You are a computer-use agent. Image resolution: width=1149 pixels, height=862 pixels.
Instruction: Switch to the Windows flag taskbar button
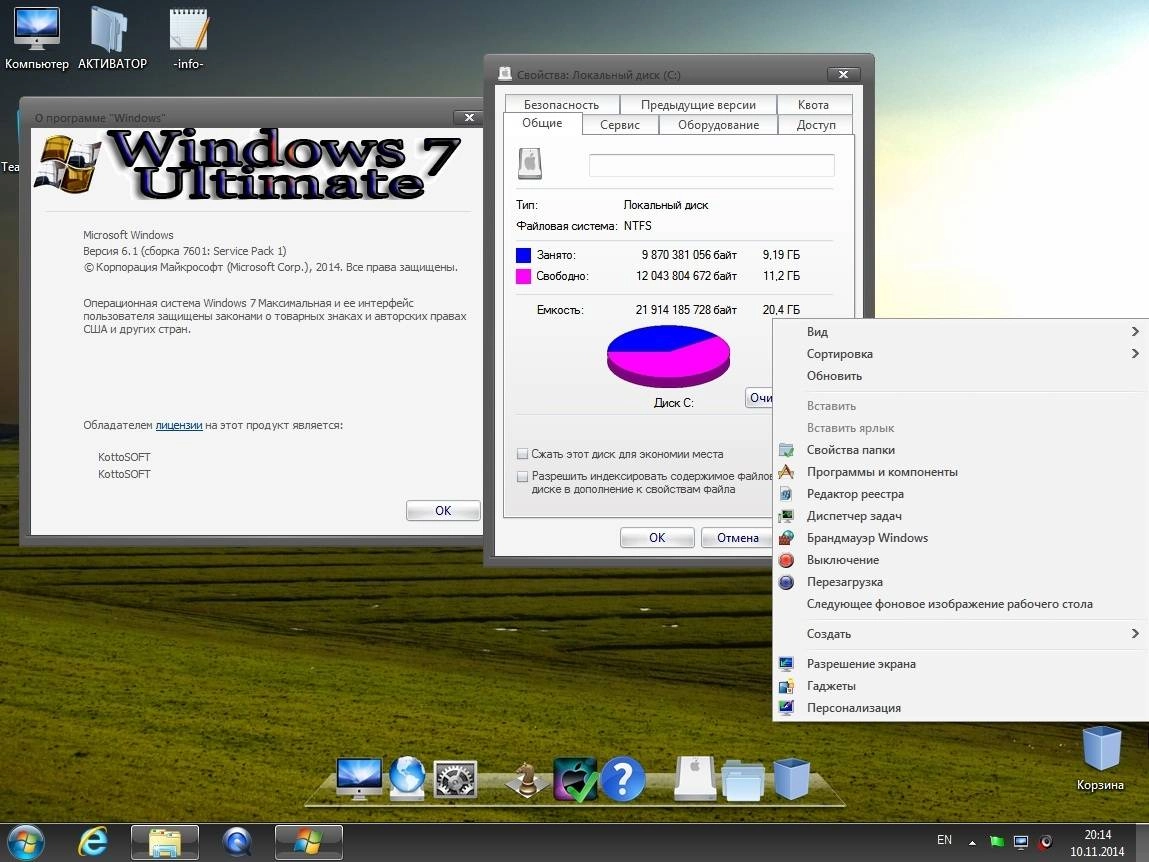point(309,842)
